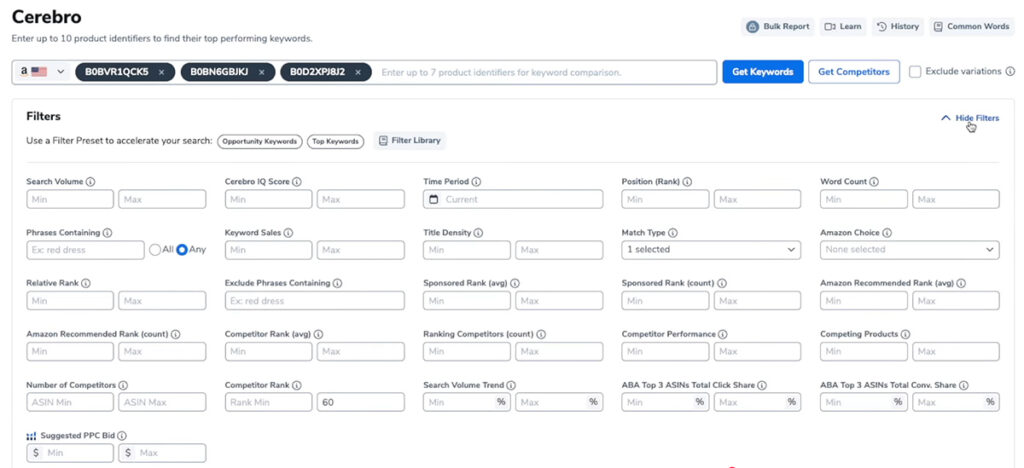Open the Bulk Report option
Screen dimensions: 1024x468
[778, 27]
